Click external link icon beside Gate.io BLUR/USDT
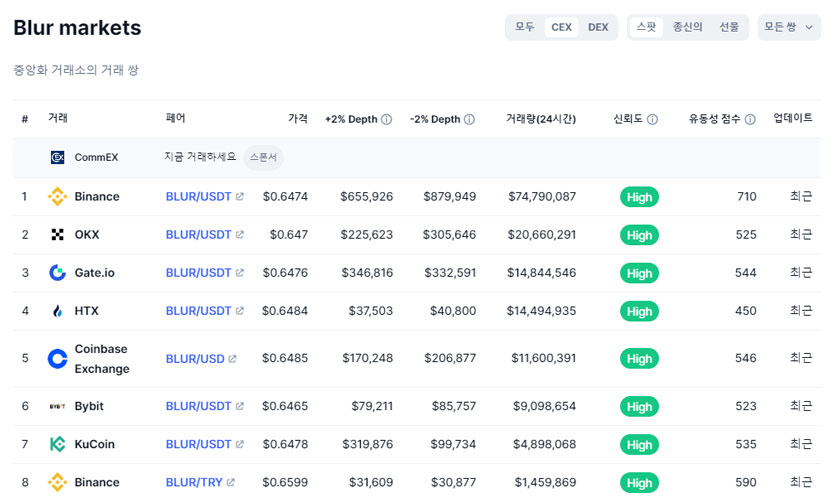This screenshot has height=500, width=840. click(x=239, y=273)
